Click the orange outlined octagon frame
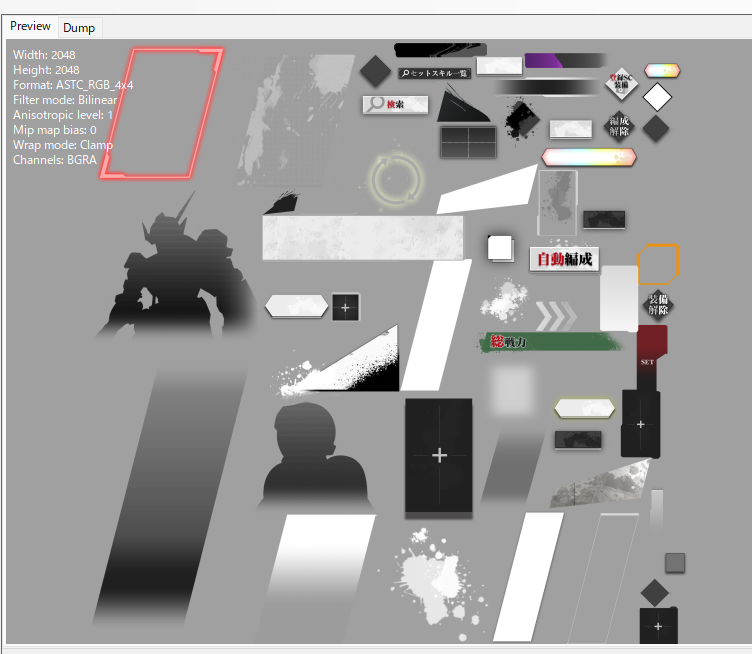The image size is (752, 654). (x=658, y=264)
